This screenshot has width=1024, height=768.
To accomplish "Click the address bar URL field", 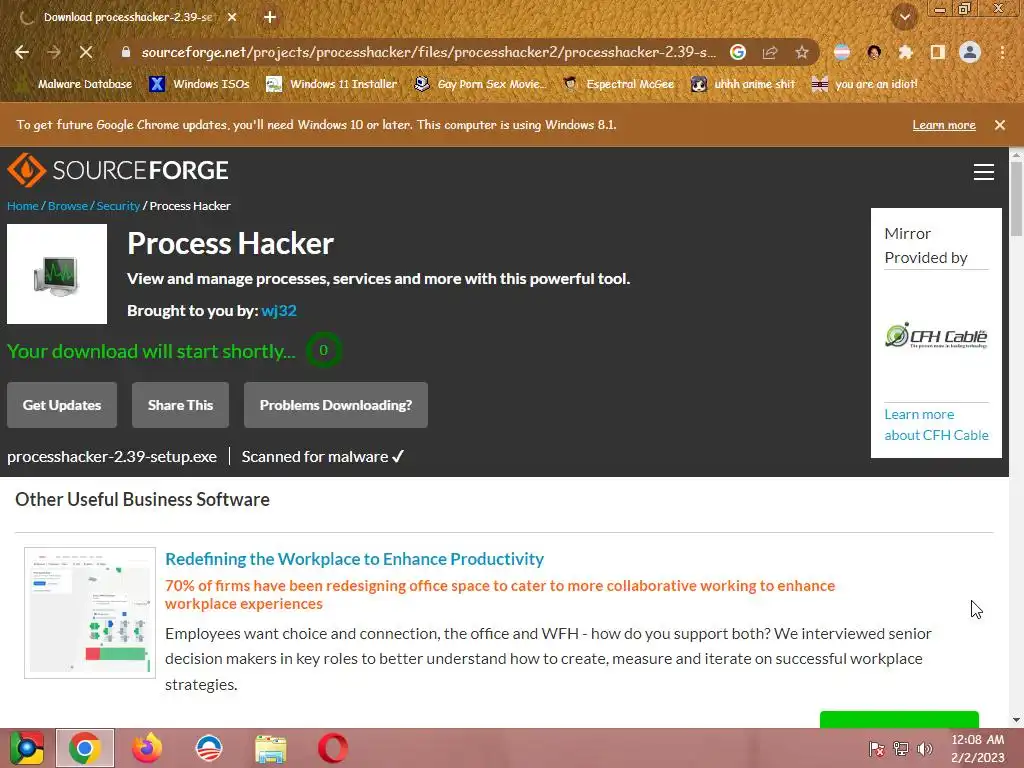I will coord(428,52).
